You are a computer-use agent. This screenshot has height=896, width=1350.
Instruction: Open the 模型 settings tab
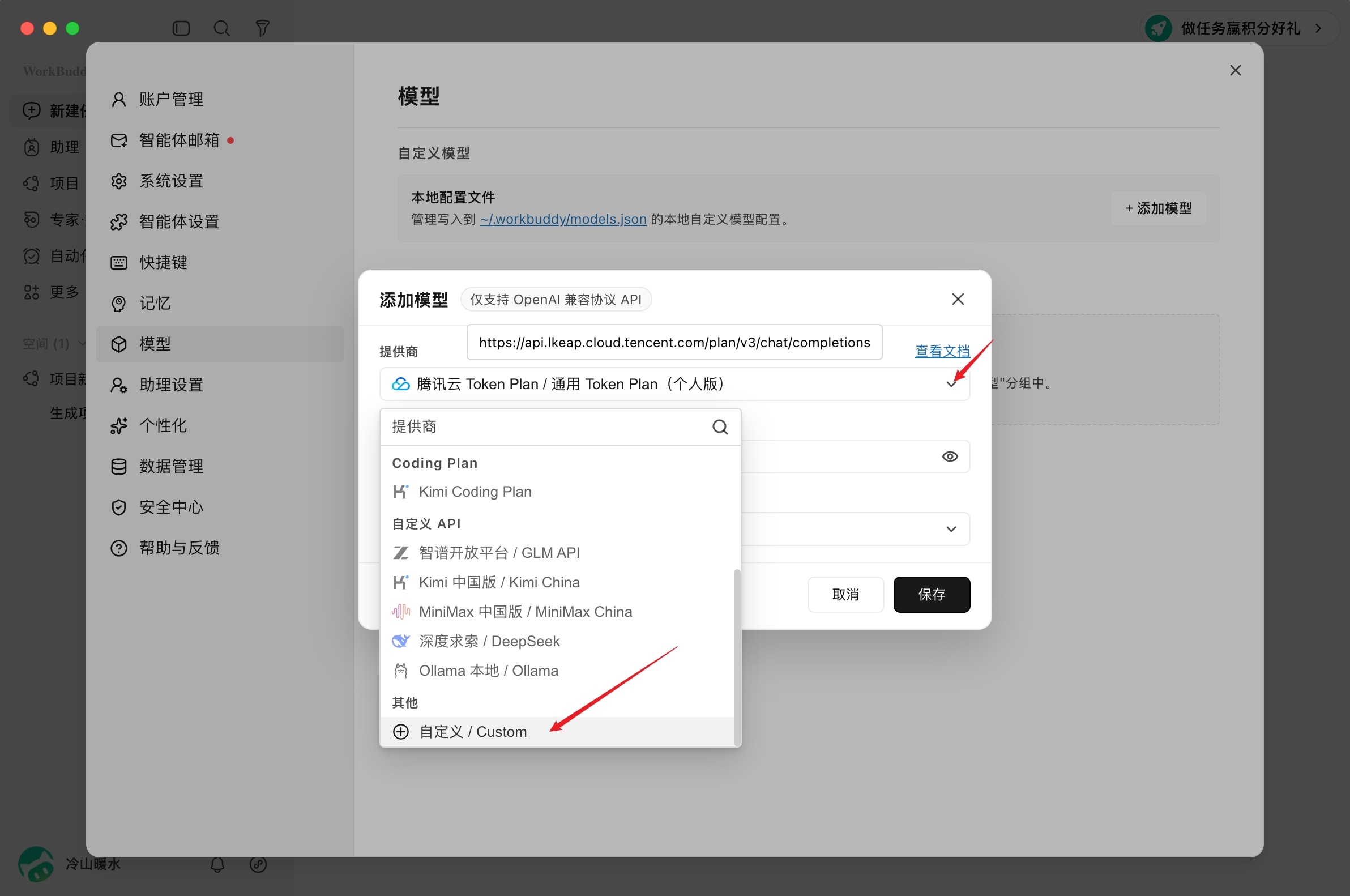point(220,344)
